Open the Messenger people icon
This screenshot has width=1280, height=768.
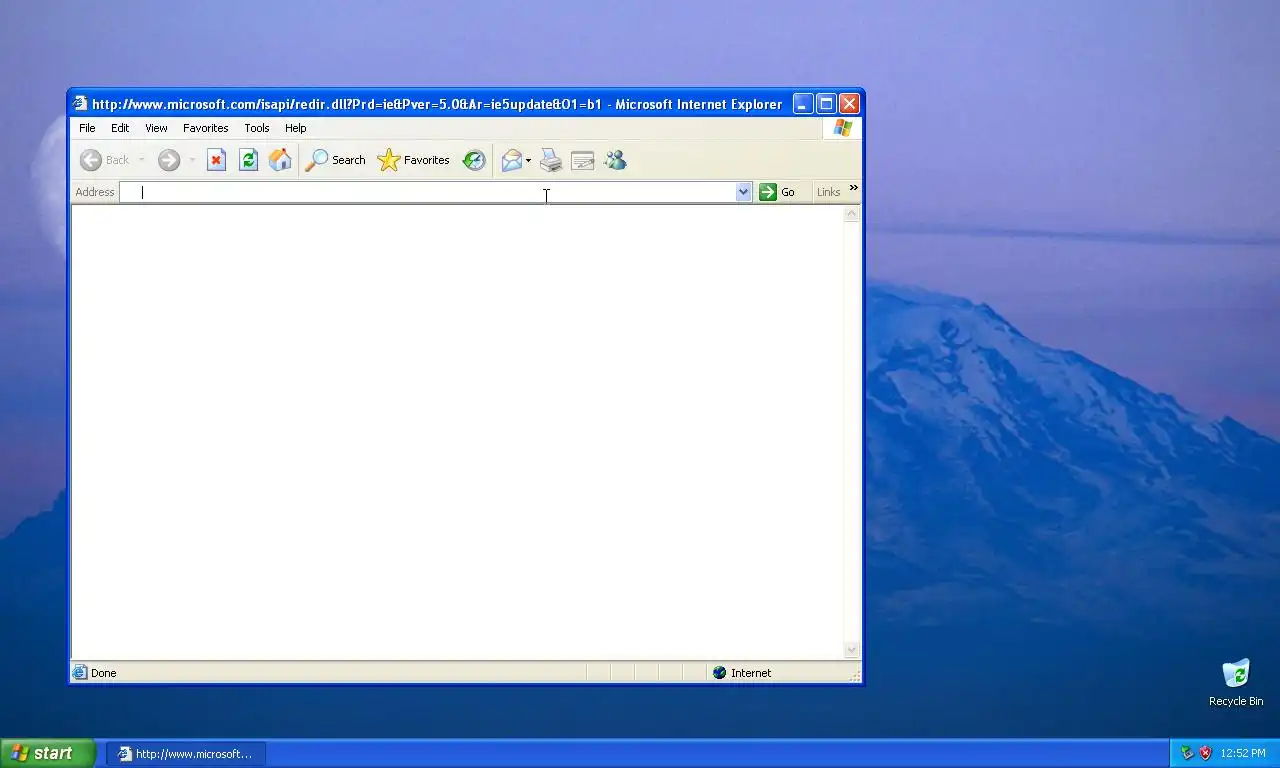(x=615, y=160)
